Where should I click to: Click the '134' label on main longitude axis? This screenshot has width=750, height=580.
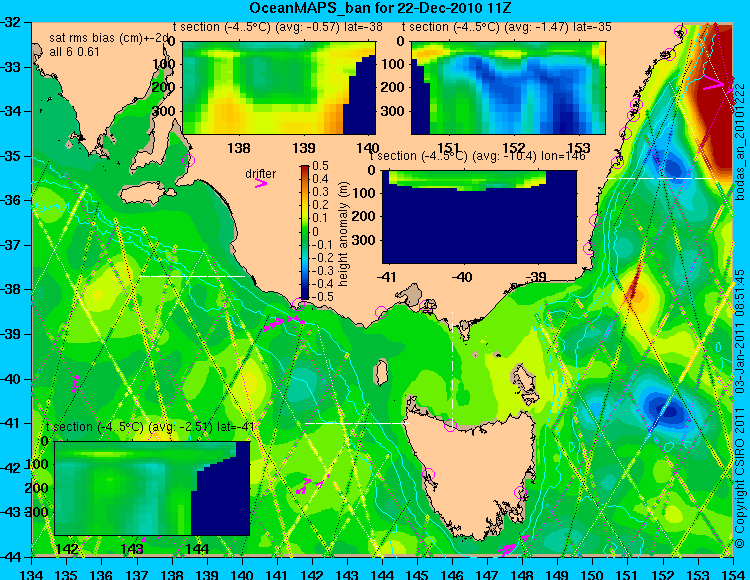pyautogui.click(x=32, y=574)
